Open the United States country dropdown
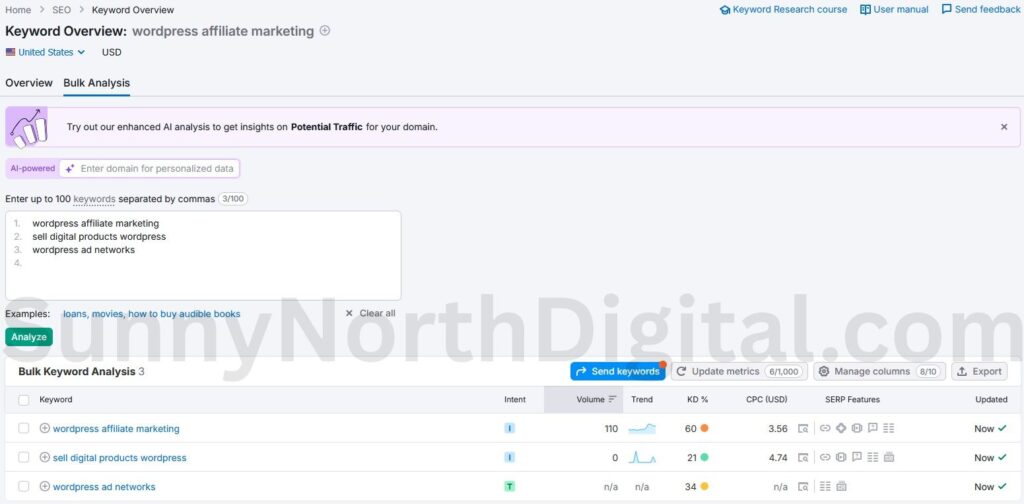Viewport: 1024px width, 504px height. click(x=46, y=52)
